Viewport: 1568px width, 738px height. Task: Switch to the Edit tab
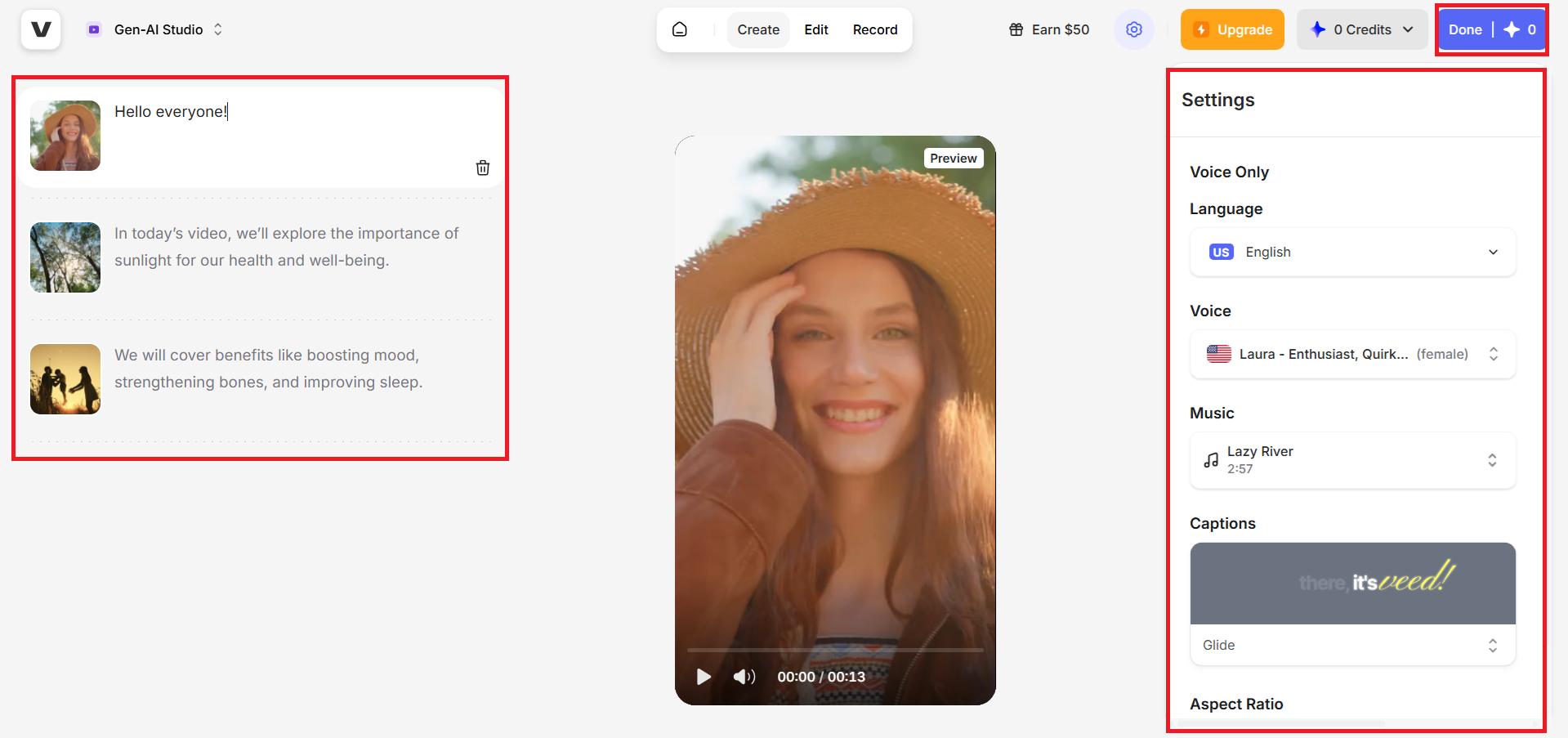pyautogui.click(x=816, y=29)
